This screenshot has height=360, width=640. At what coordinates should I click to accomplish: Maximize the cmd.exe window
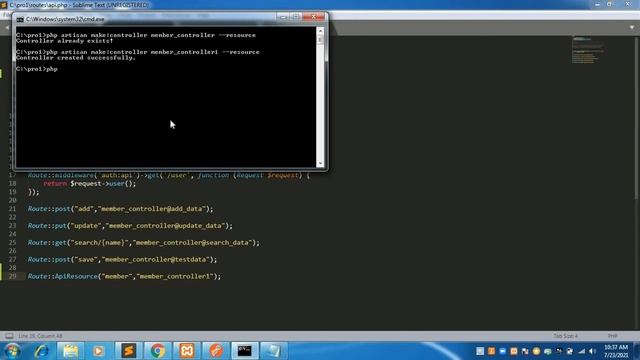pos(296,17)
